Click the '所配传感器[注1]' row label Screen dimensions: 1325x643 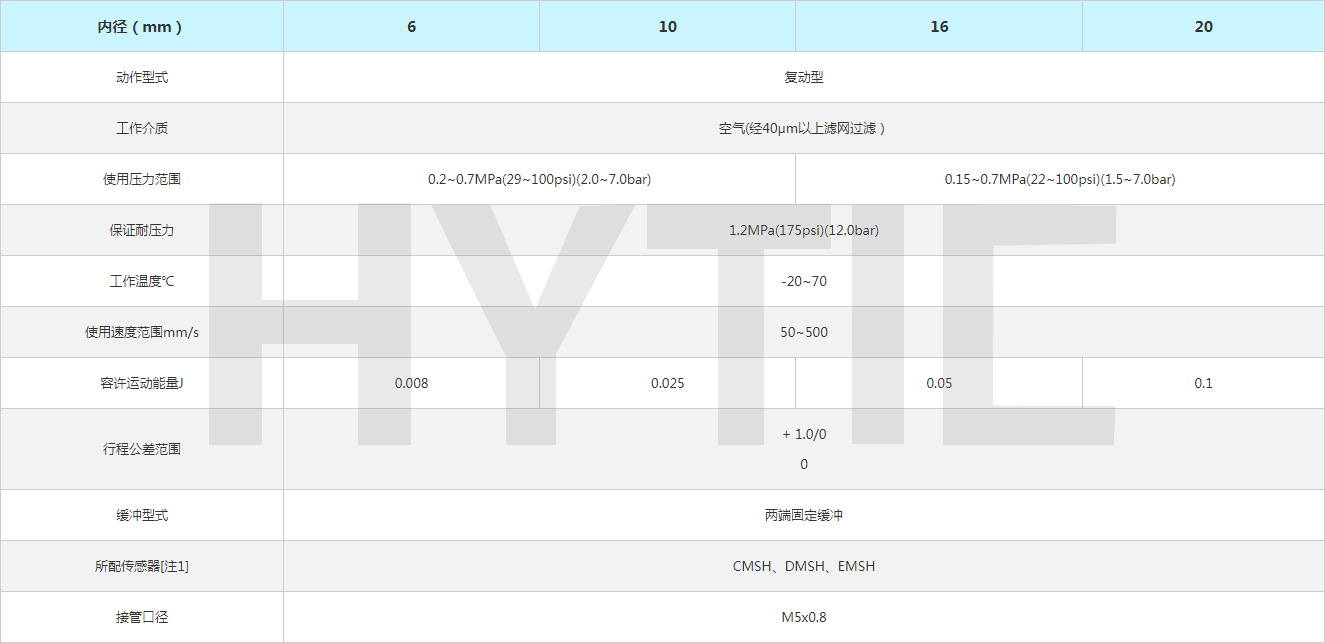(141, 566)
